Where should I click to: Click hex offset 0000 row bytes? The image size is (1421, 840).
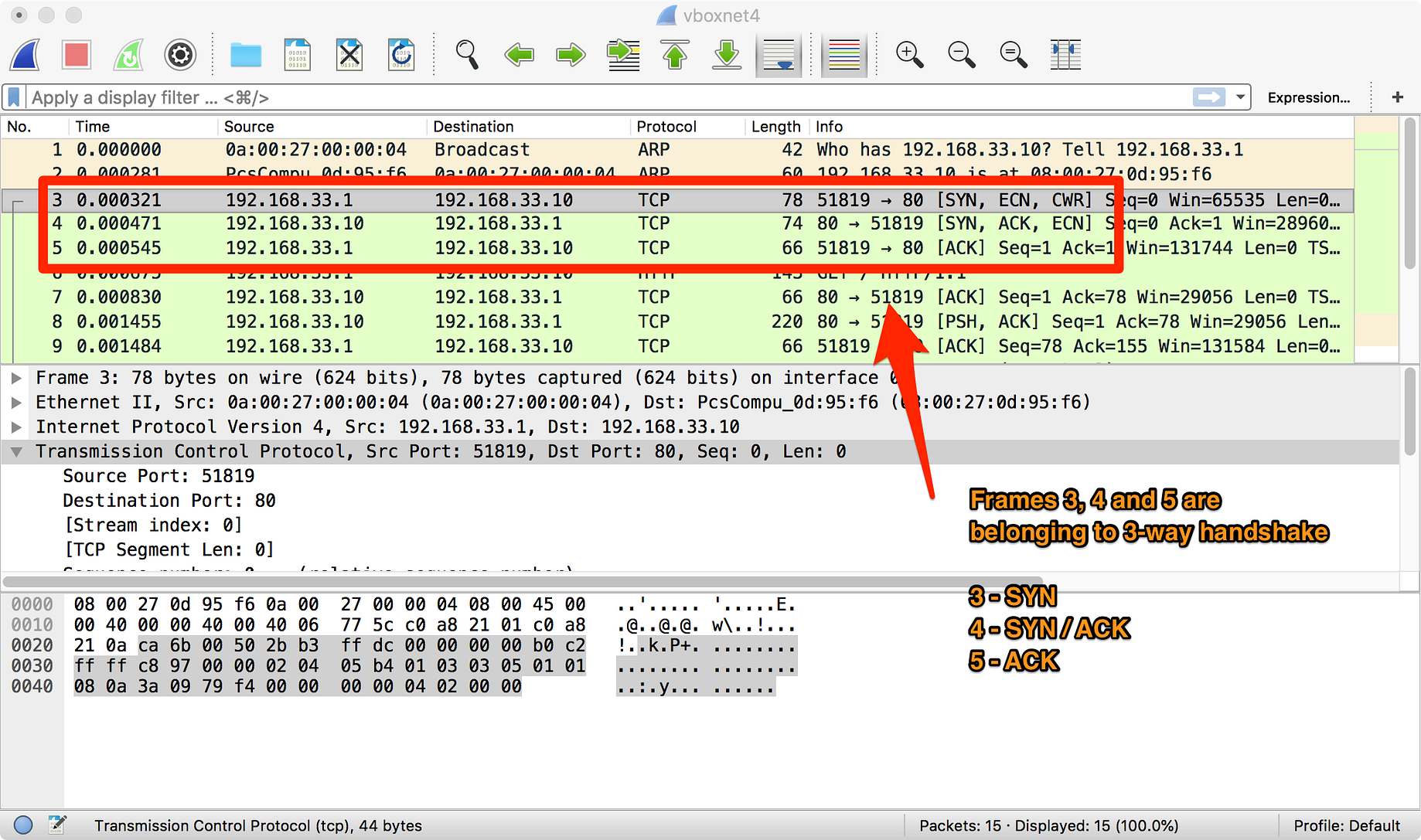coord(329,604)
